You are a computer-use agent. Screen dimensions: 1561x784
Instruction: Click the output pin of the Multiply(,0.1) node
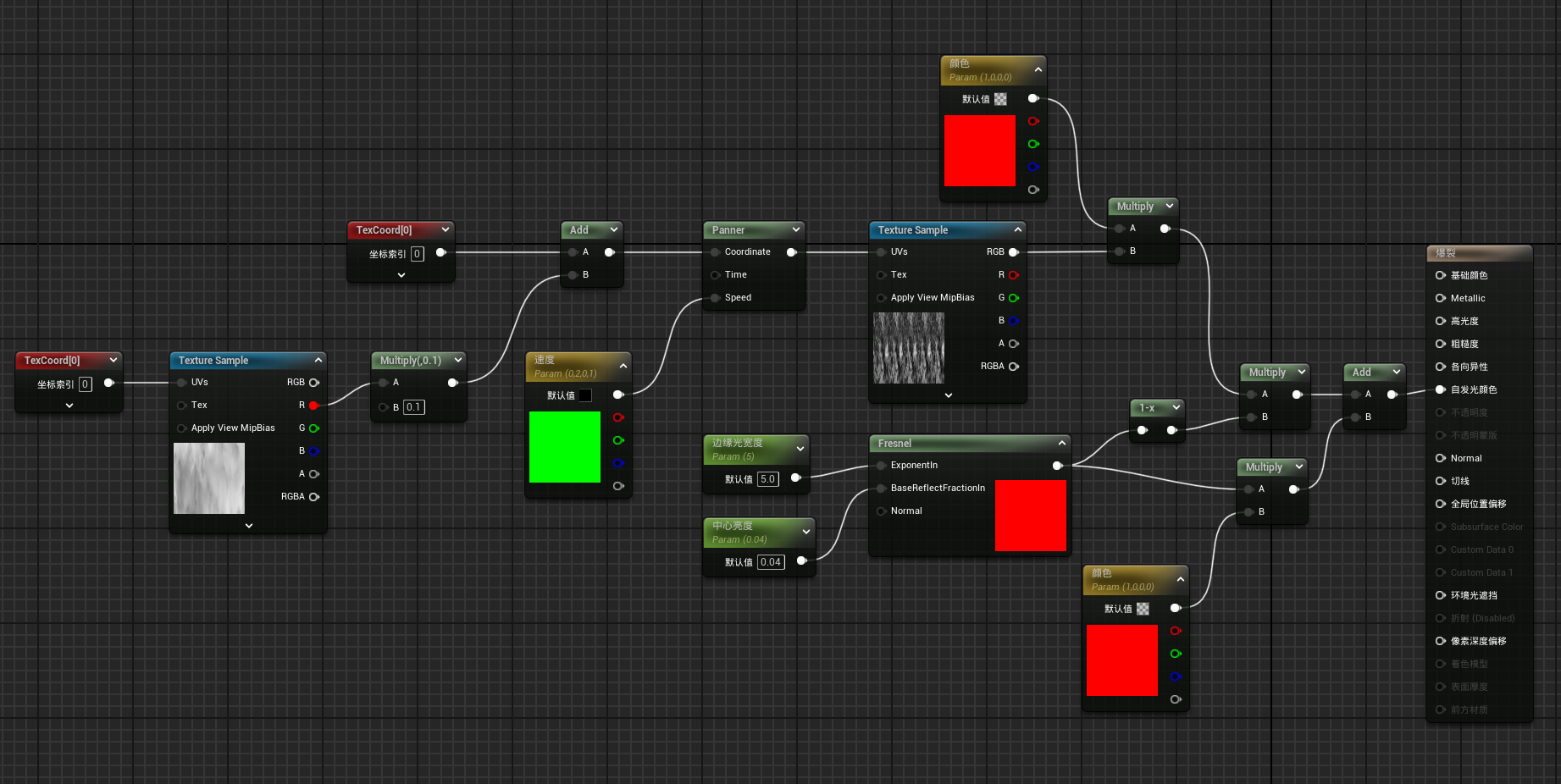(x=453, y=383)
